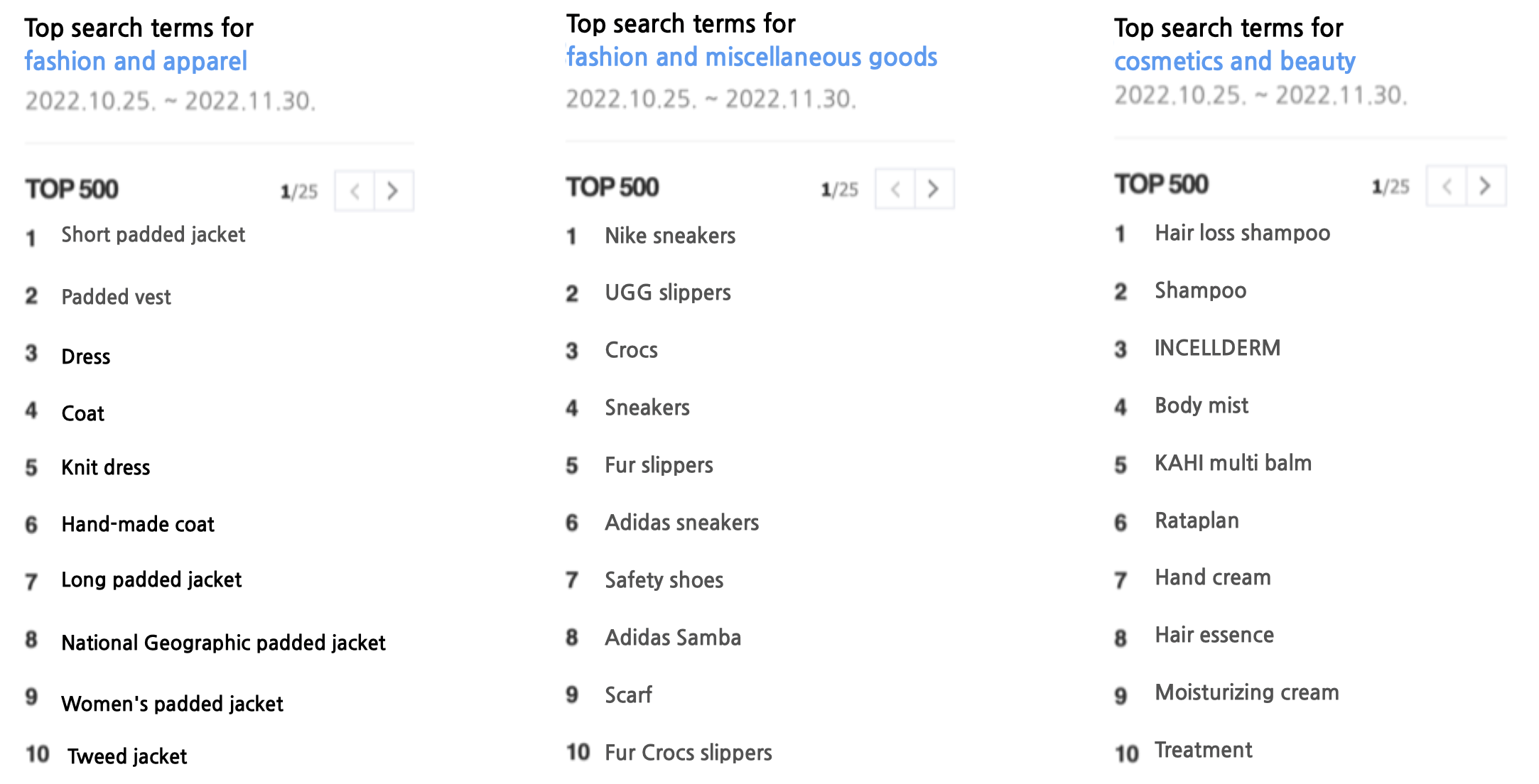1539x784 pixels.
Task: Click the 'UGG slippers' search term
Action: [x=668, y=293]
